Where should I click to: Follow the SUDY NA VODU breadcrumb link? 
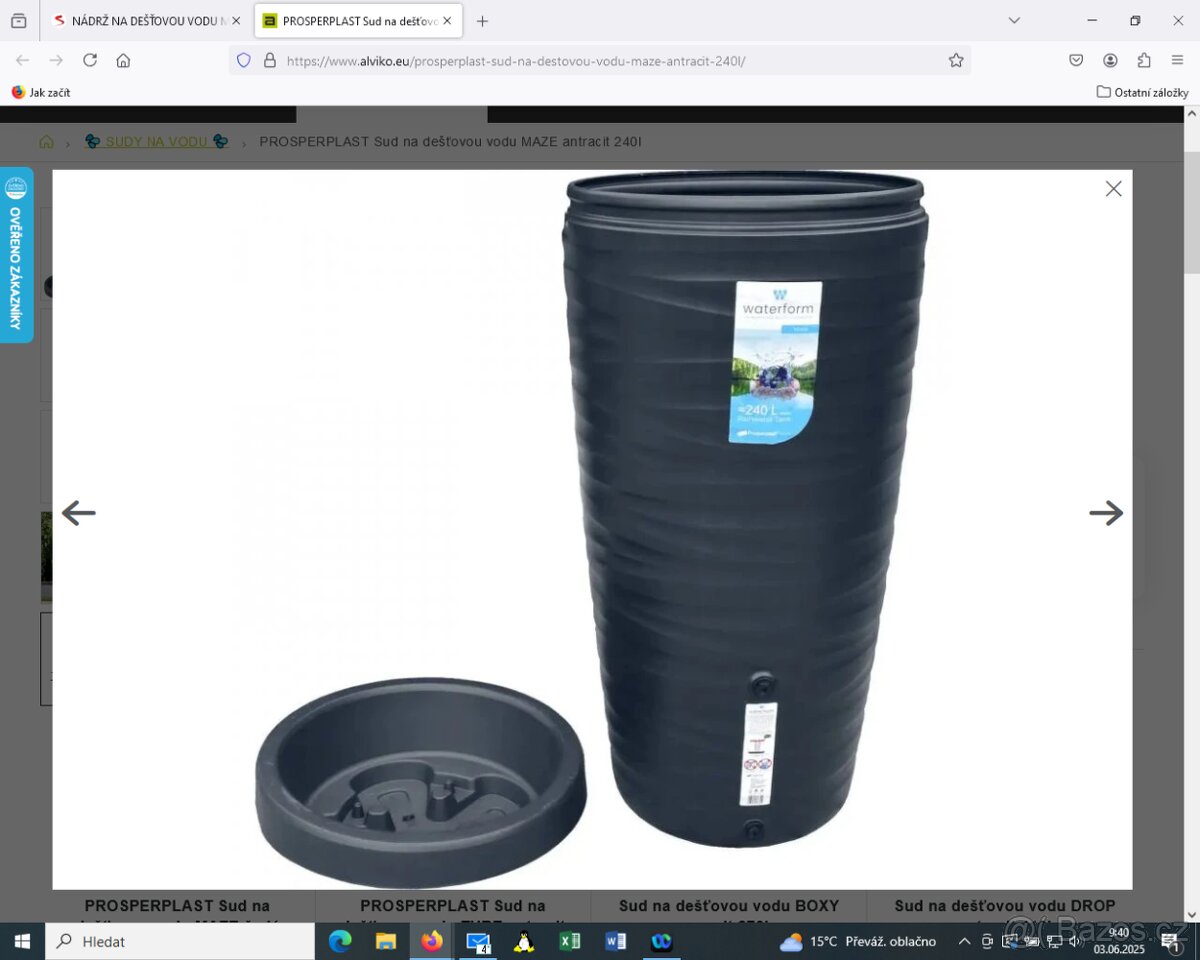point(157,142)
